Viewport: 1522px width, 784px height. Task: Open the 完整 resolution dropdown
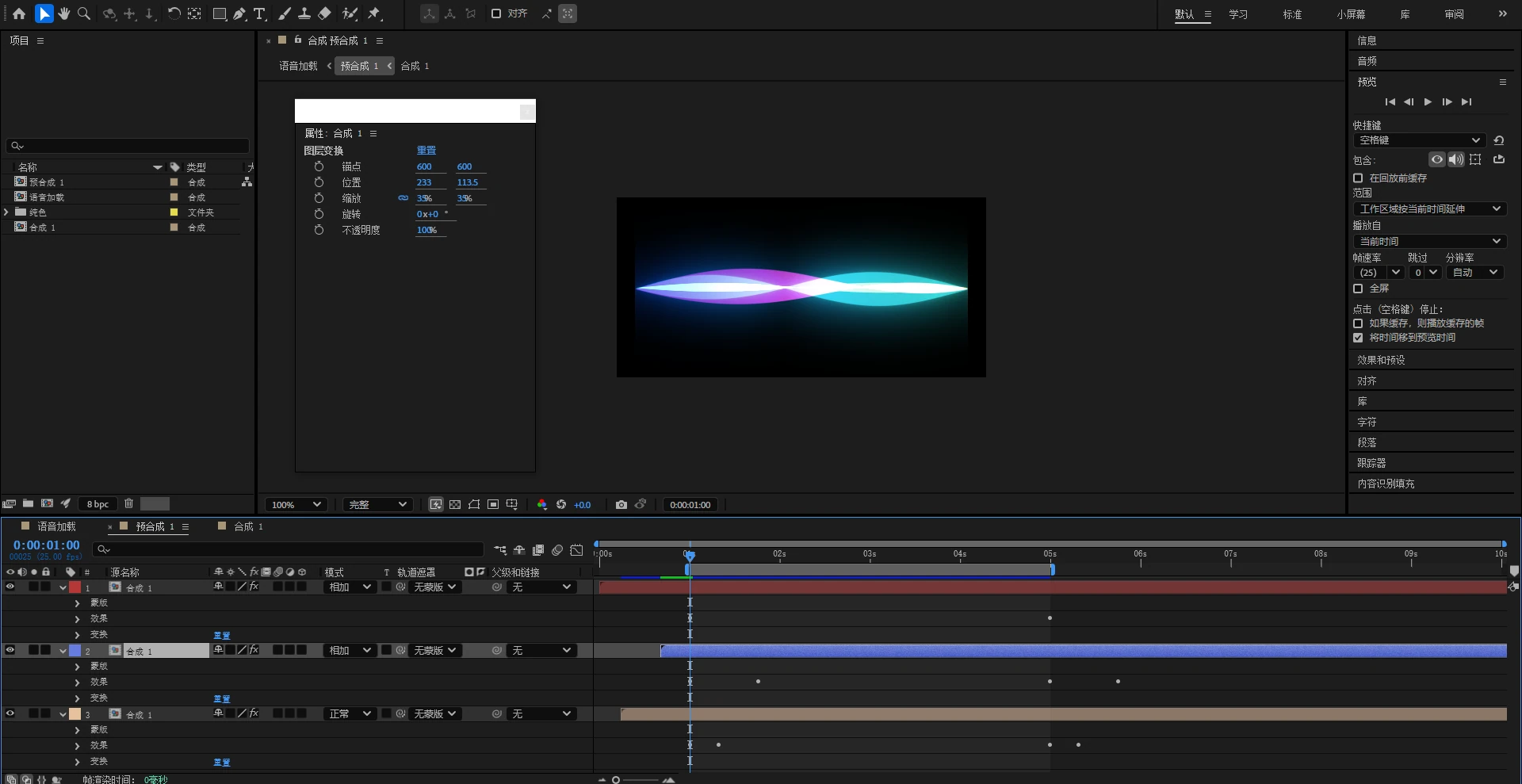(x=377, y=504)
